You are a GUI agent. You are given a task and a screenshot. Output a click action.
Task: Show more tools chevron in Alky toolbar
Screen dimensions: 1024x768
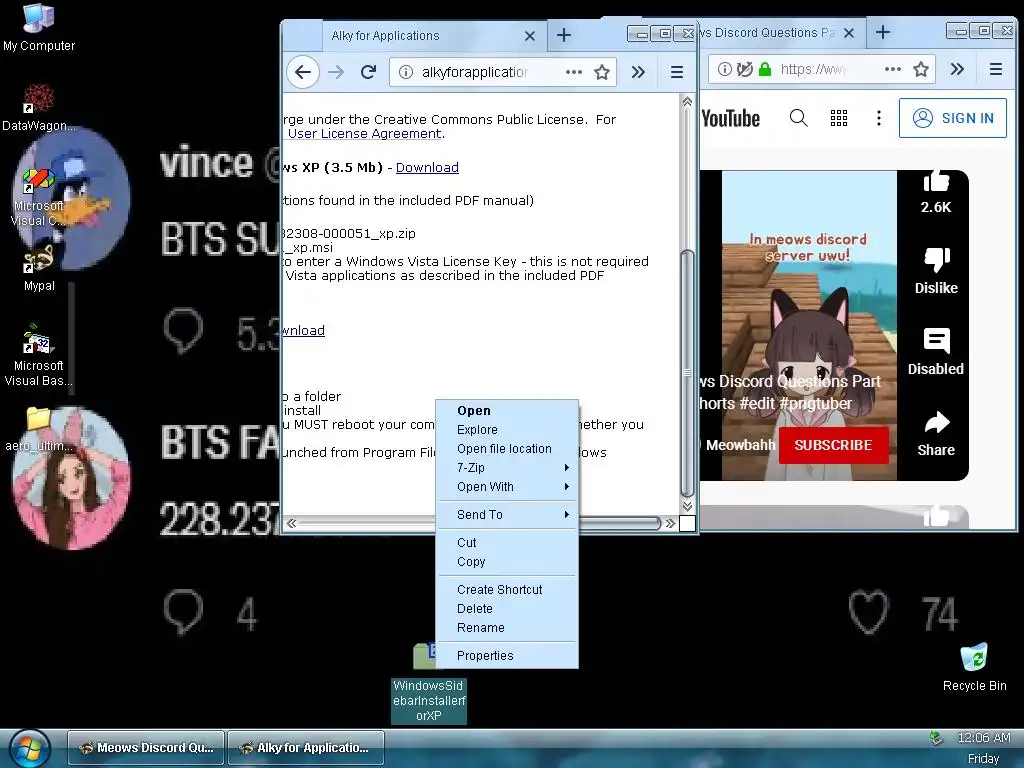click(638, 72)
